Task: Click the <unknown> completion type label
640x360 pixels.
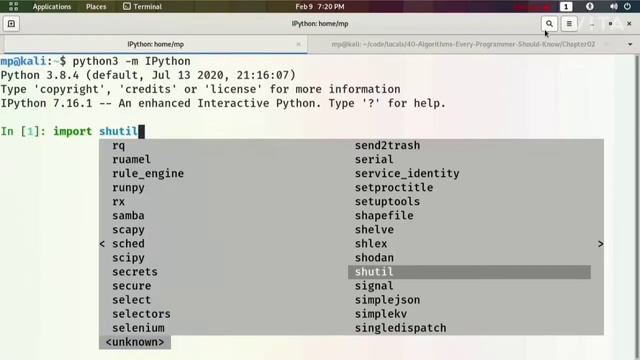Action: tap(135, 342)
